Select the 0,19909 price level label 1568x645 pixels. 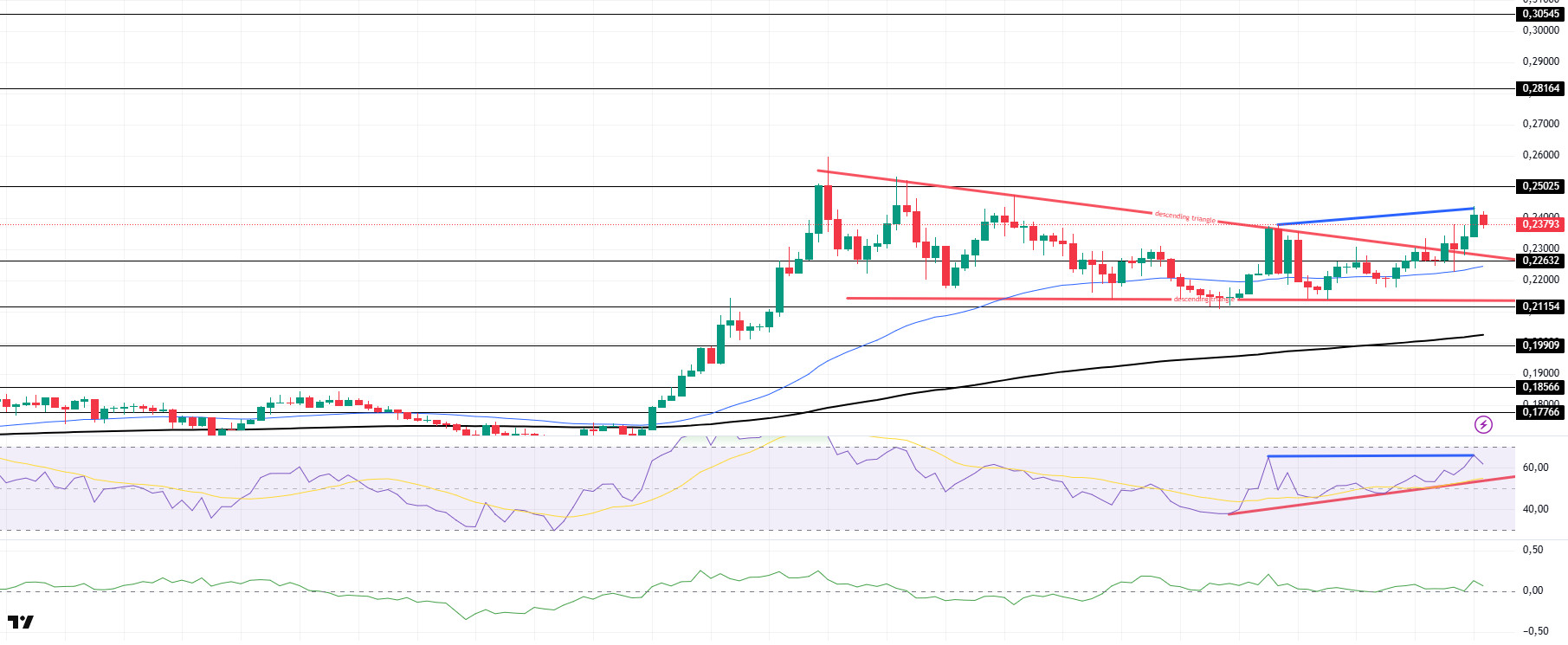click(x=1541, y=345)
